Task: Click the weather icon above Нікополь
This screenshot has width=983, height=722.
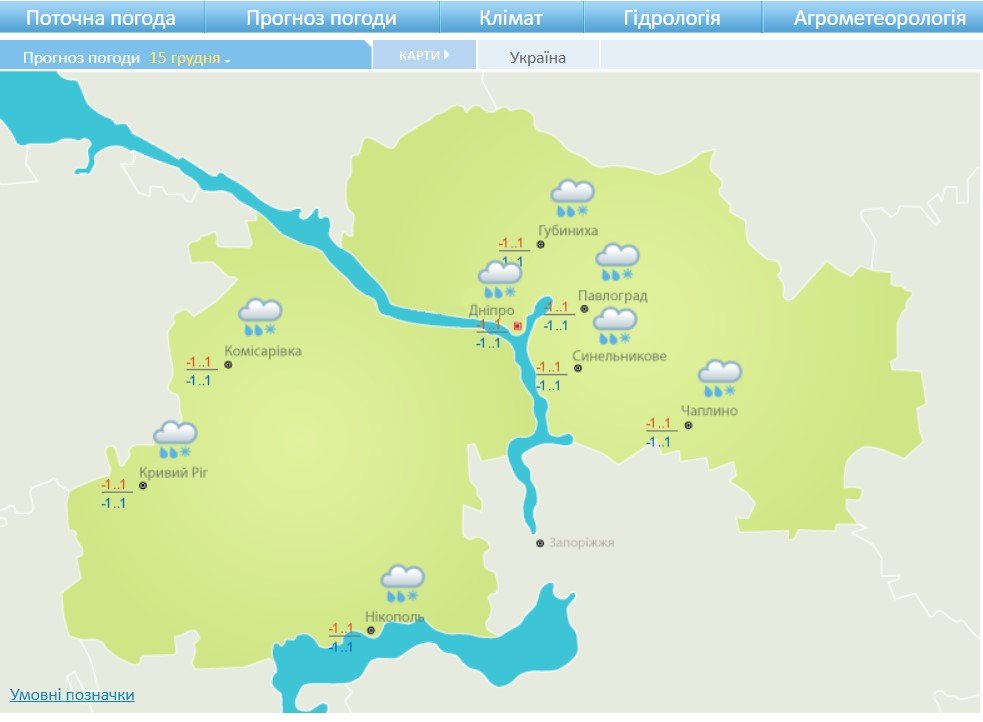Action: click(x=402, y=584)
